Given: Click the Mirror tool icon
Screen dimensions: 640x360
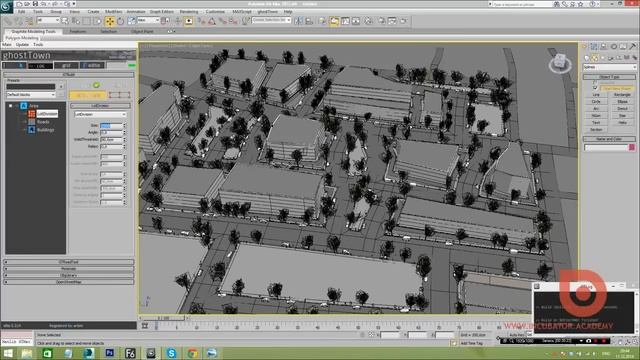Looking at the screenshot, I should click(299, 21).
